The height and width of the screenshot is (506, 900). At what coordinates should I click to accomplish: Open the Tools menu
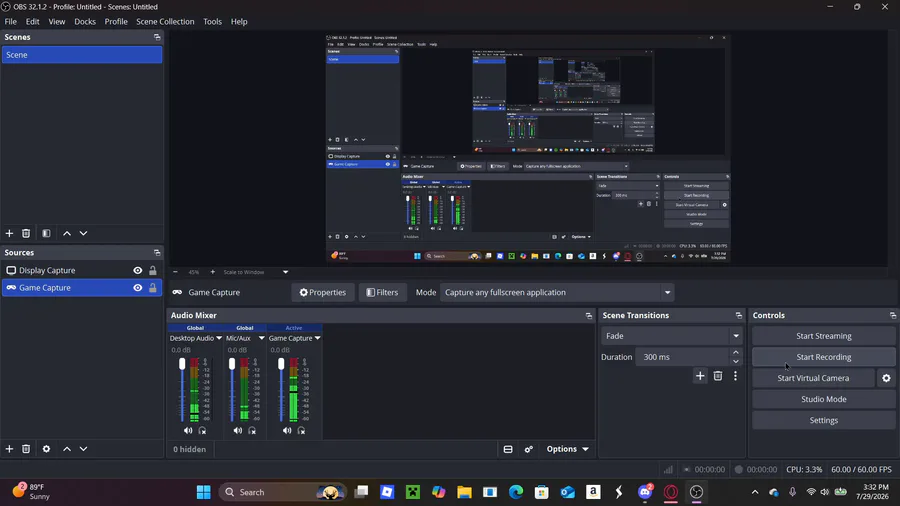click(x=212, y=22)
